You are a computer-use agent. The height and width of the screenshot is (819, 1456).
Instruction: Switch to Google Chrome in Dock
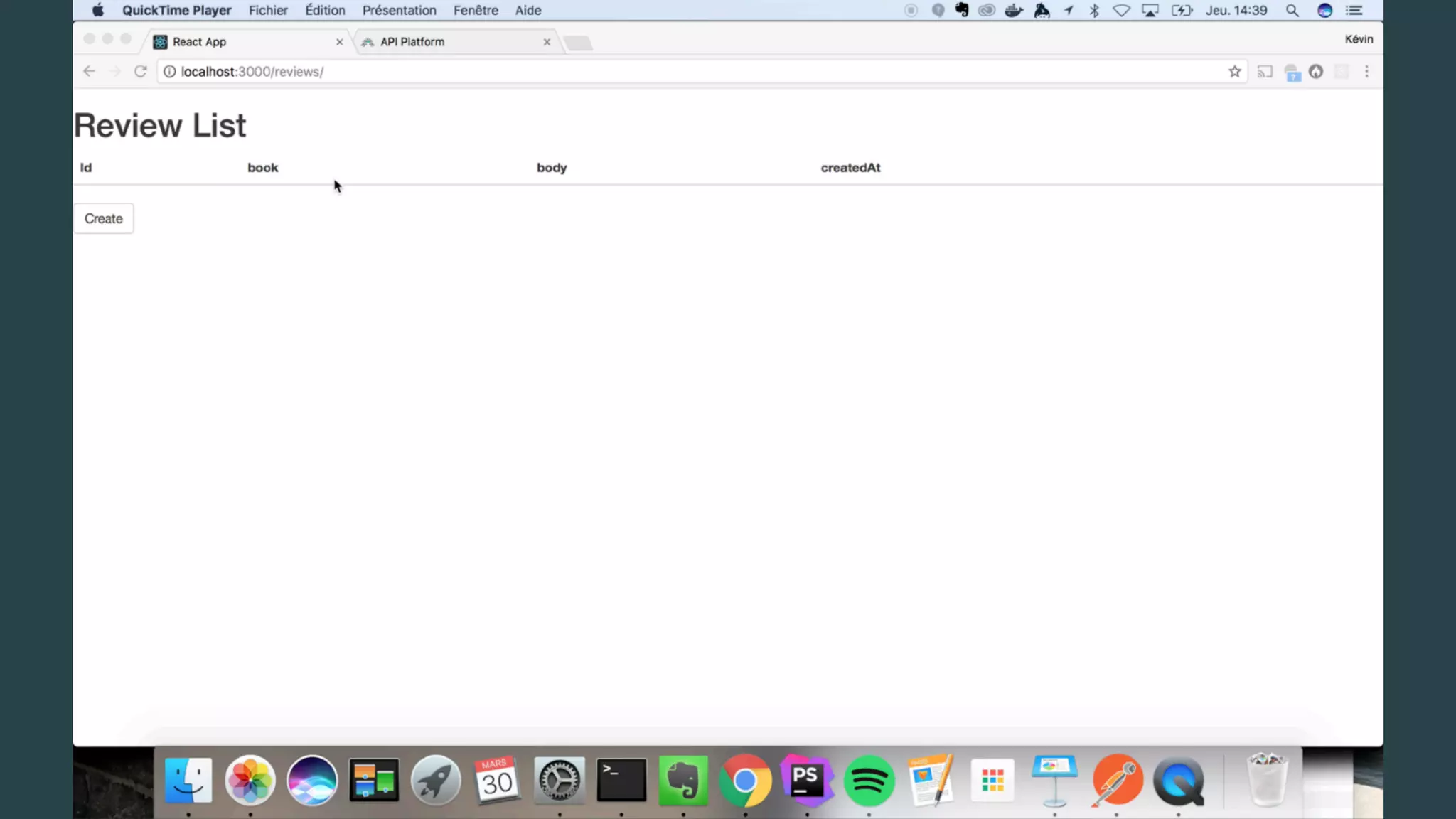click(745, 781)
